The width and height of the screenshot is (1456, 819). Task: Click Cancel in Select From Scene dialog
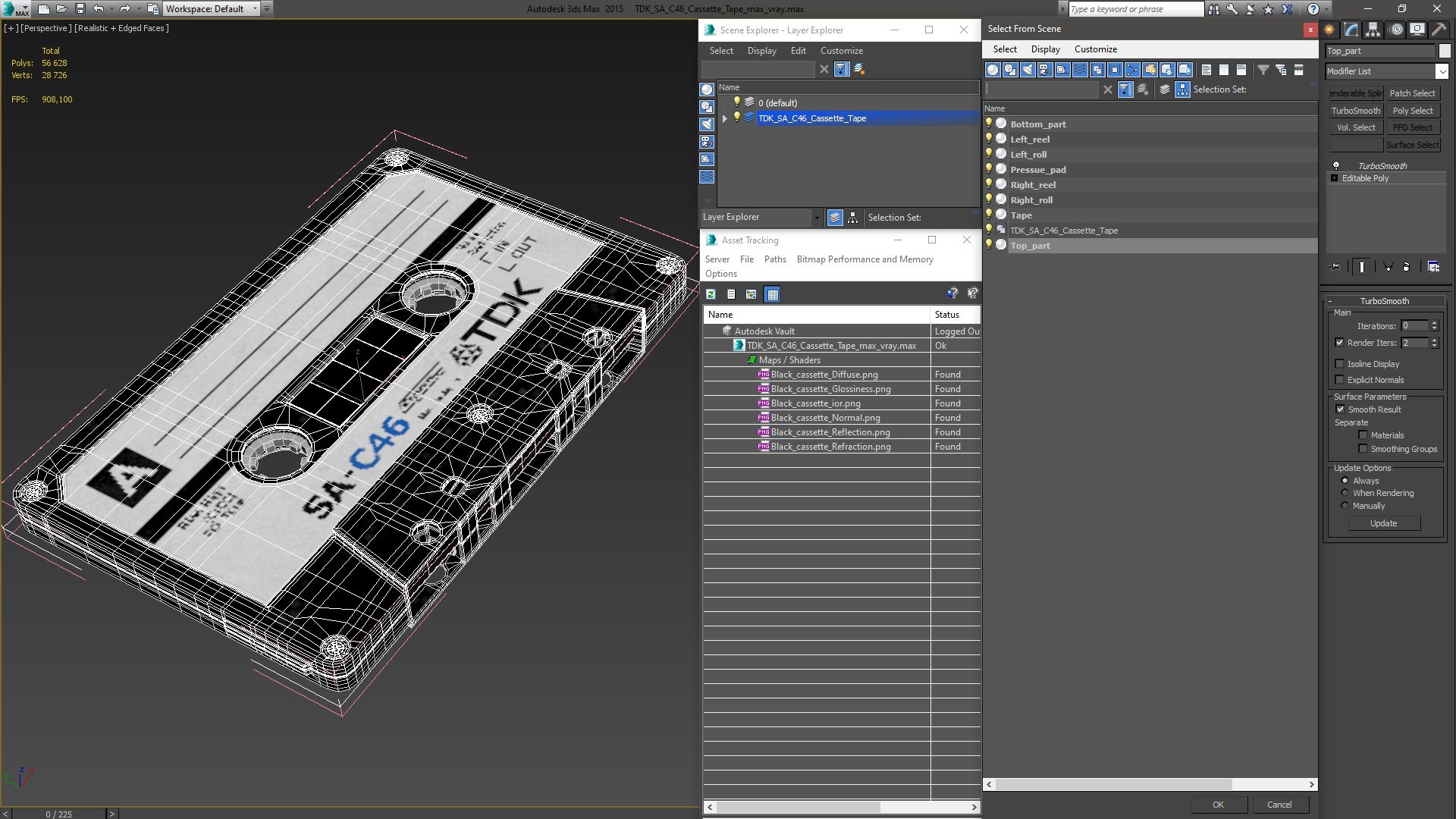click(x=1279, y=805)
